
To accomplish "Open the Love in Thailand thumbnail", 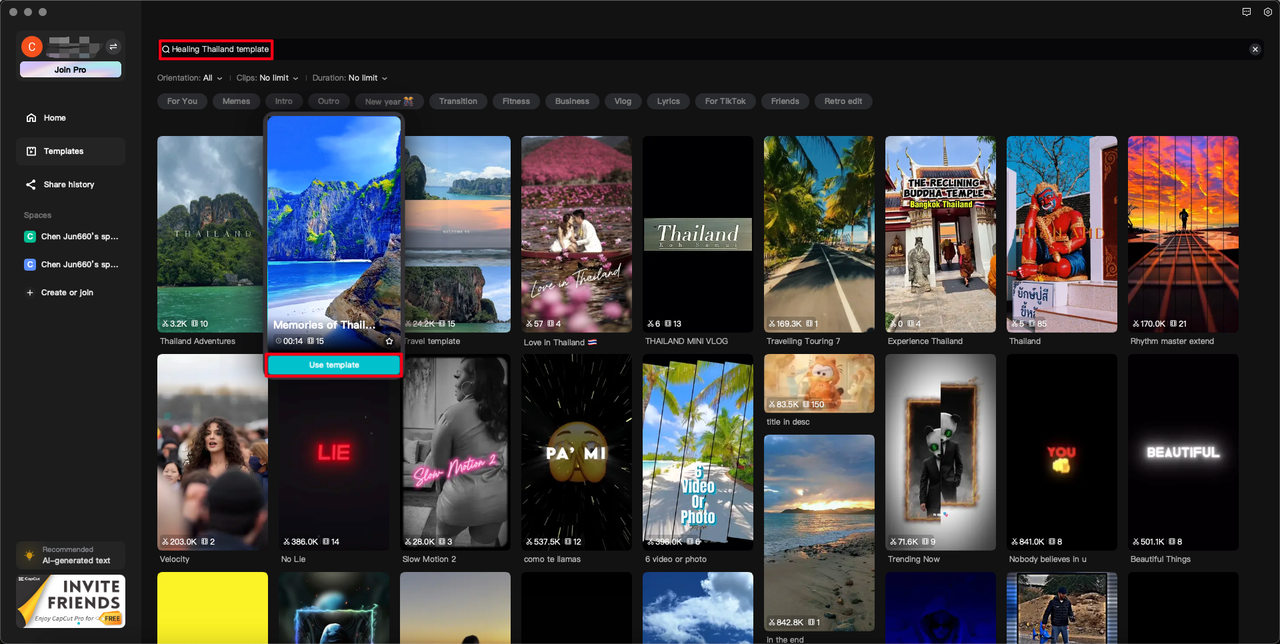I will (x=576, y=234).
